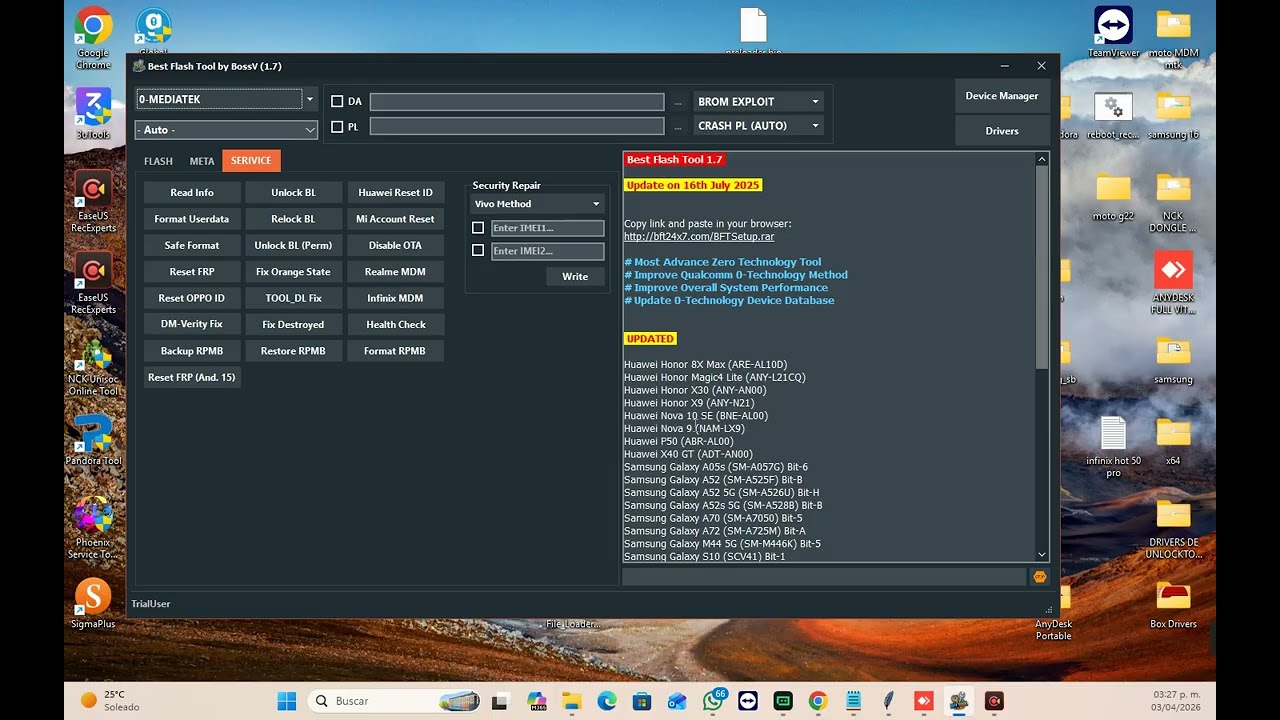
Task: Open the BROM EXPLOIT dropdown
Action: 758,102
